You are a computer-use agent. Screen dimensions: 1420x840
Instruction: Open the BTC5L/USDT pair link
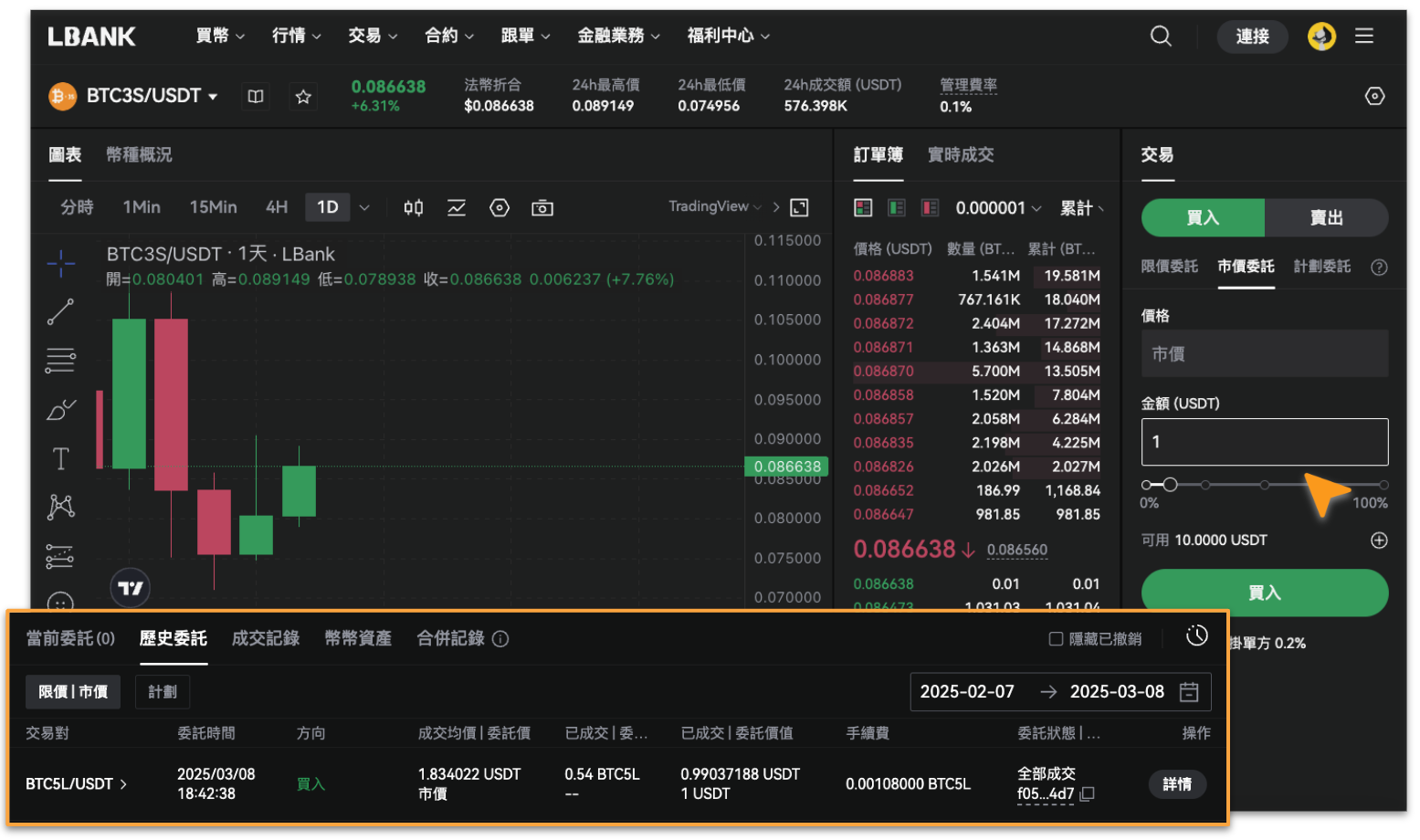tap(77, 784)
